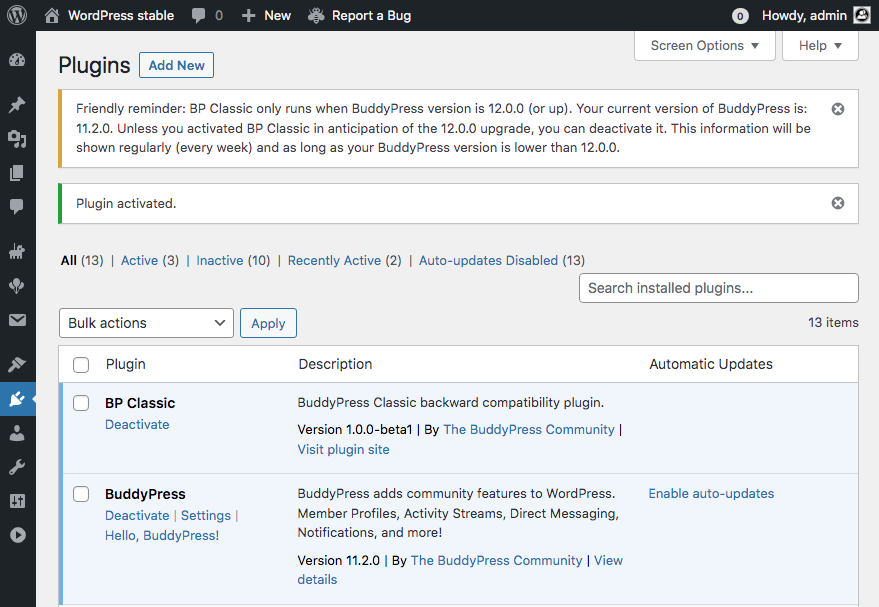Viewport: 879px width, 607px height.
Task: Open Settings sidebar icon
Action: point(17,501)
